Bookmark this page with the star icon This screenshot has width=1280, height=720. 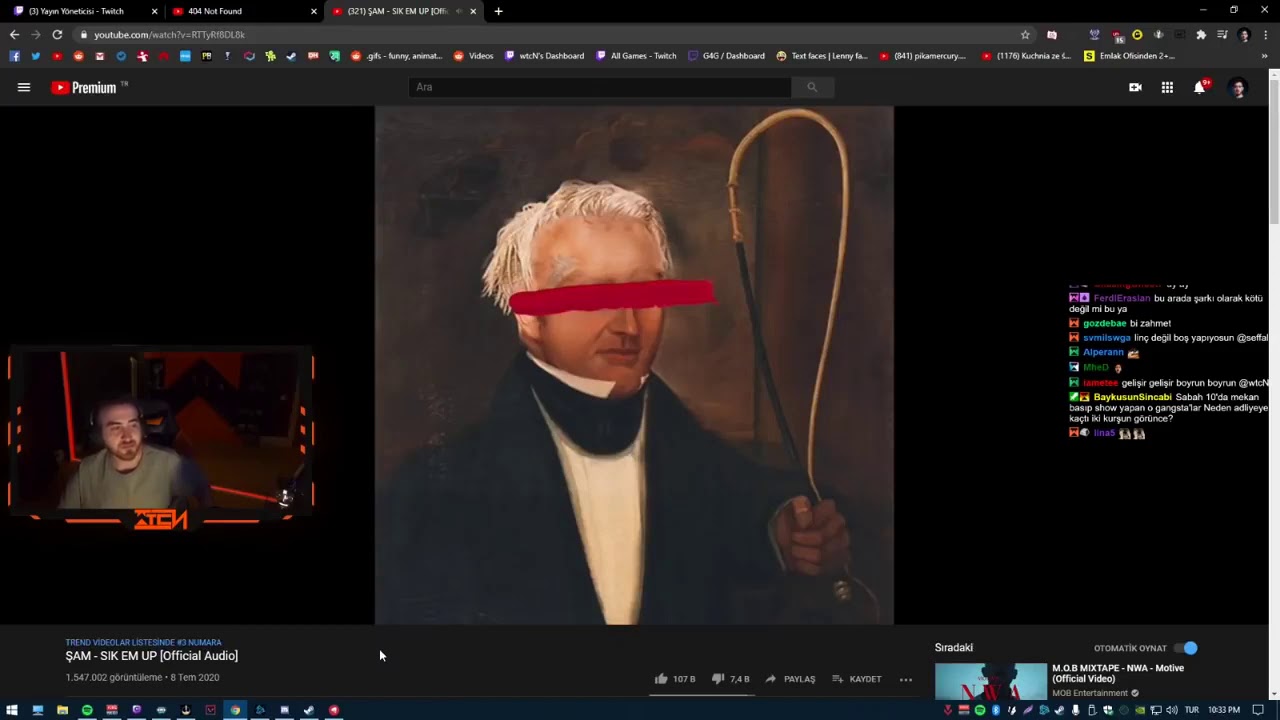point(1025,35)
